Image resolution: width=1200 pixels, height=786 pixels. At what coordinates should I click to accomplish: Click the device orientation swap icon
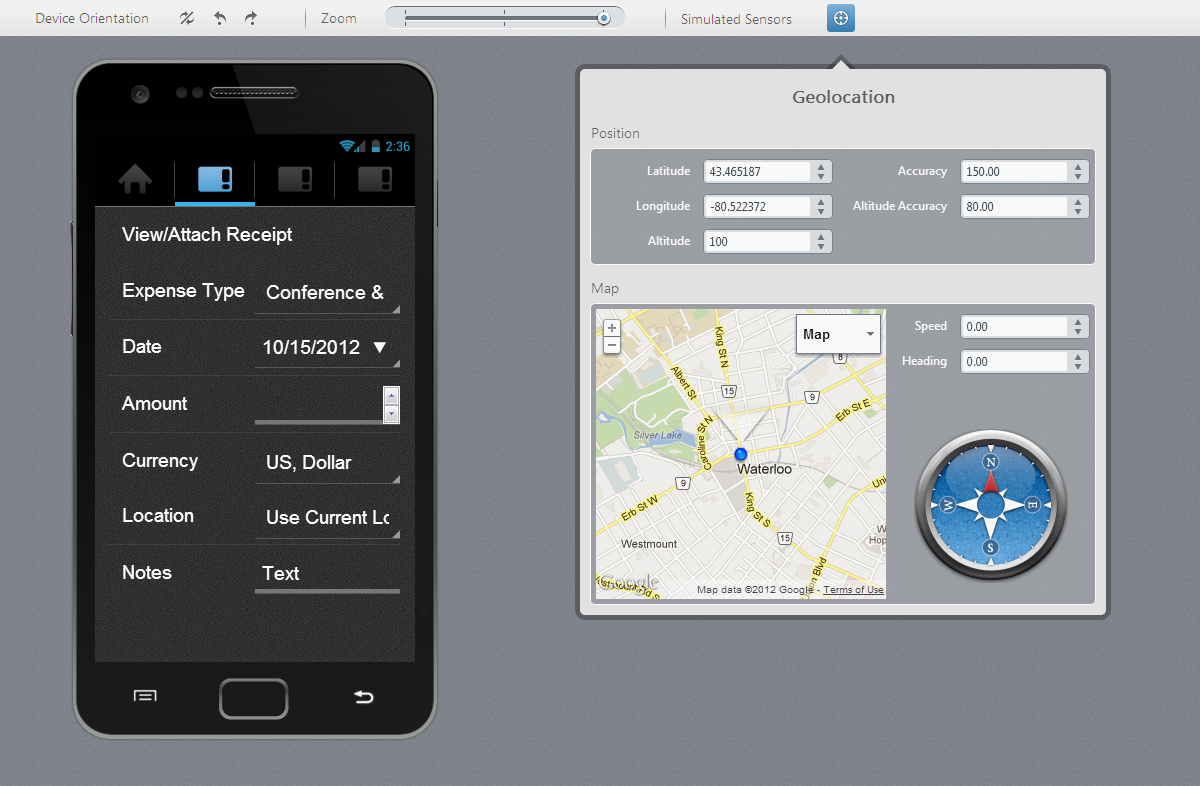(187, 18)
